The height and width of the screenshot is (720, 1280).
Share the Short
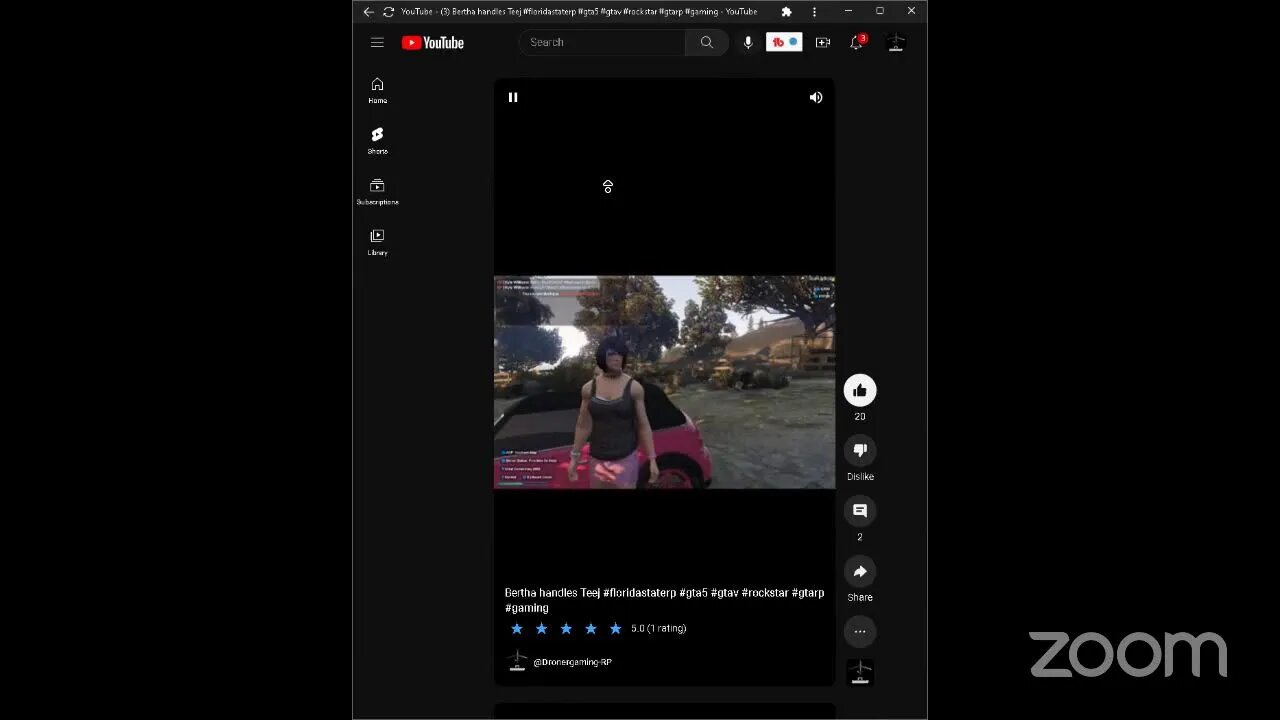[x=860, y=571]
